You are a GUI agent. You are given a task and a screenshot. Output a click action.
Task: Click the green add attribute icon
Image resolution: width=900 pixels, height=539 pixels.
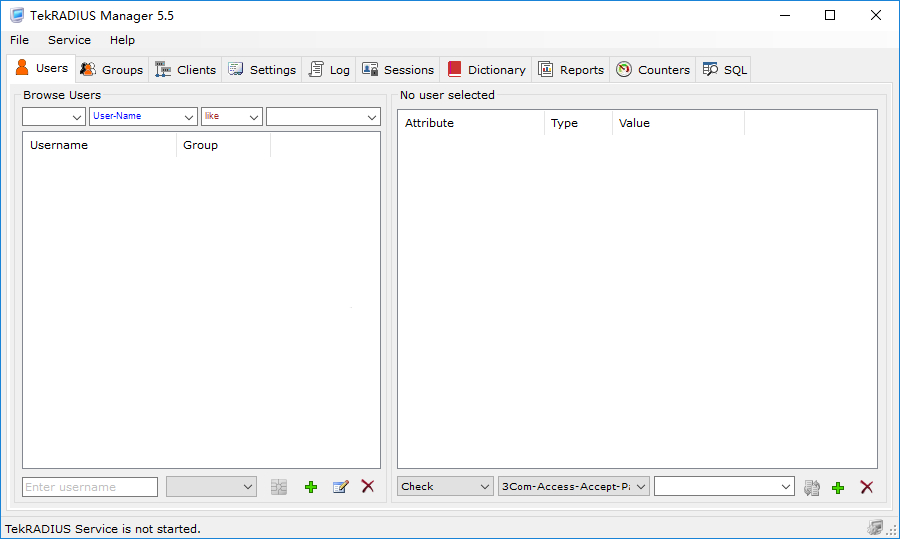coord(838,487)
